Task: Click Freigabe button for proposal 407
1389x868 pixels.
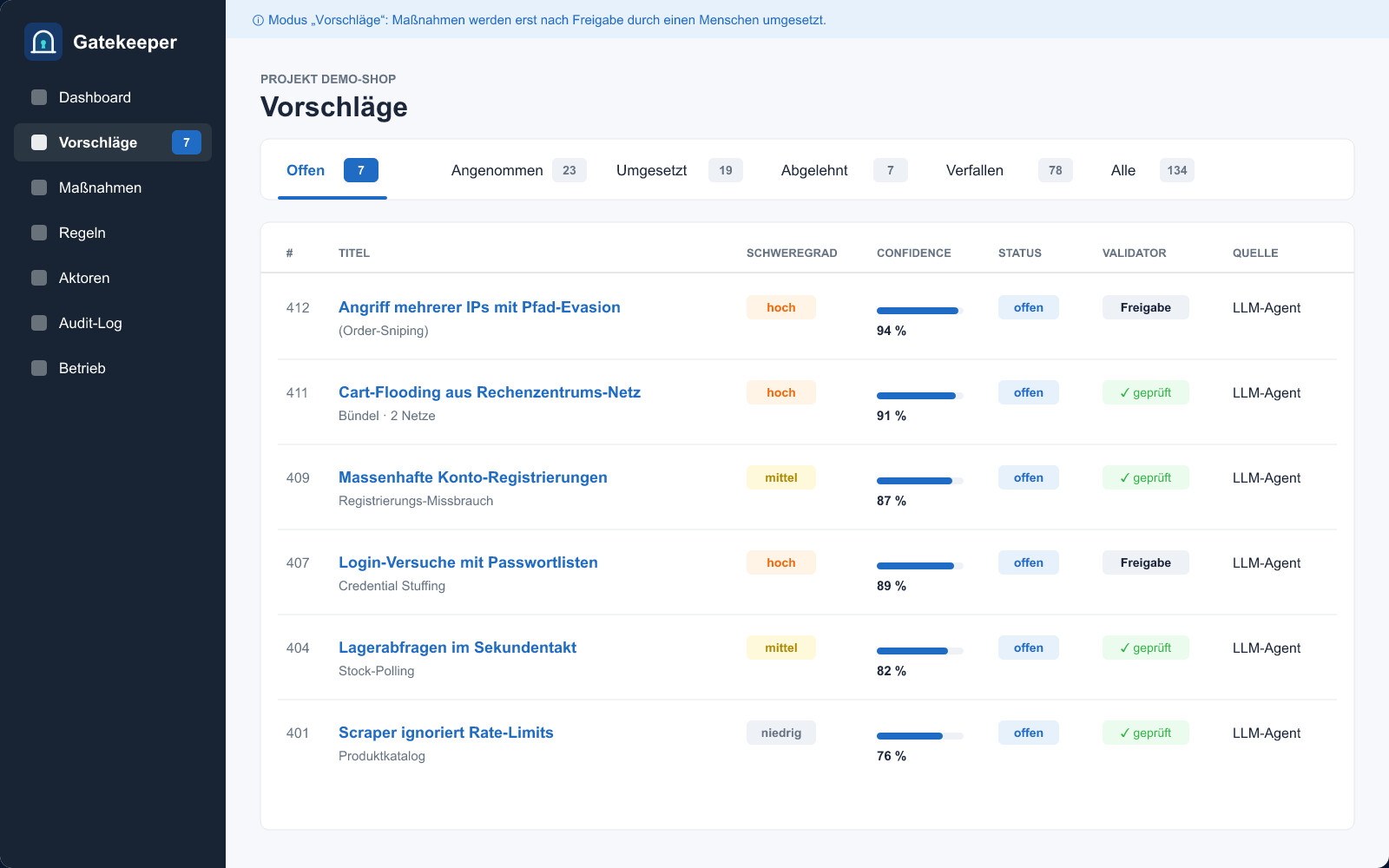Action: 1146,562
